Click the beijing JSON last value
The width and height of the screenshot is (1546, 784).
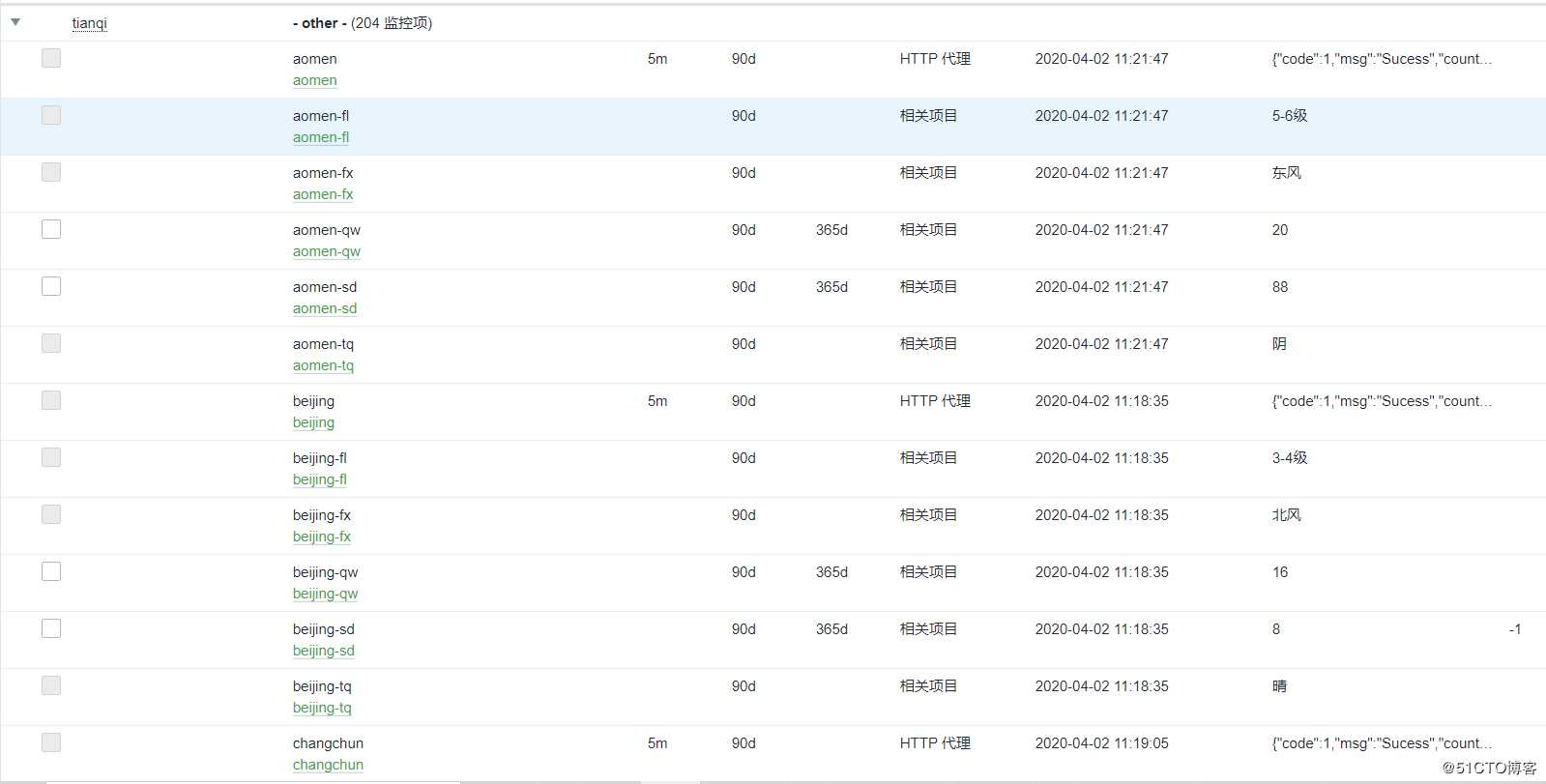tap(1382, 401)
